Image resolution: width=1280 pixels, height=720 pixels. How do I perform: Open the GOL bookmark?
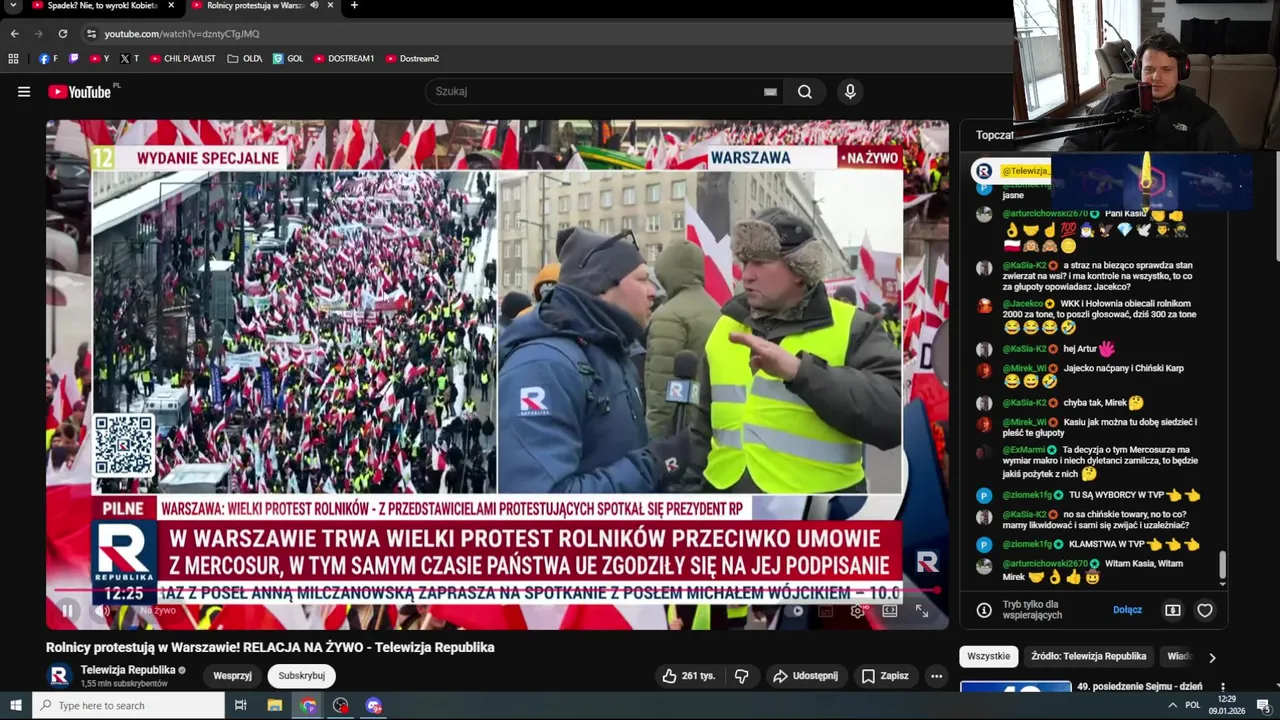point(288,59)
